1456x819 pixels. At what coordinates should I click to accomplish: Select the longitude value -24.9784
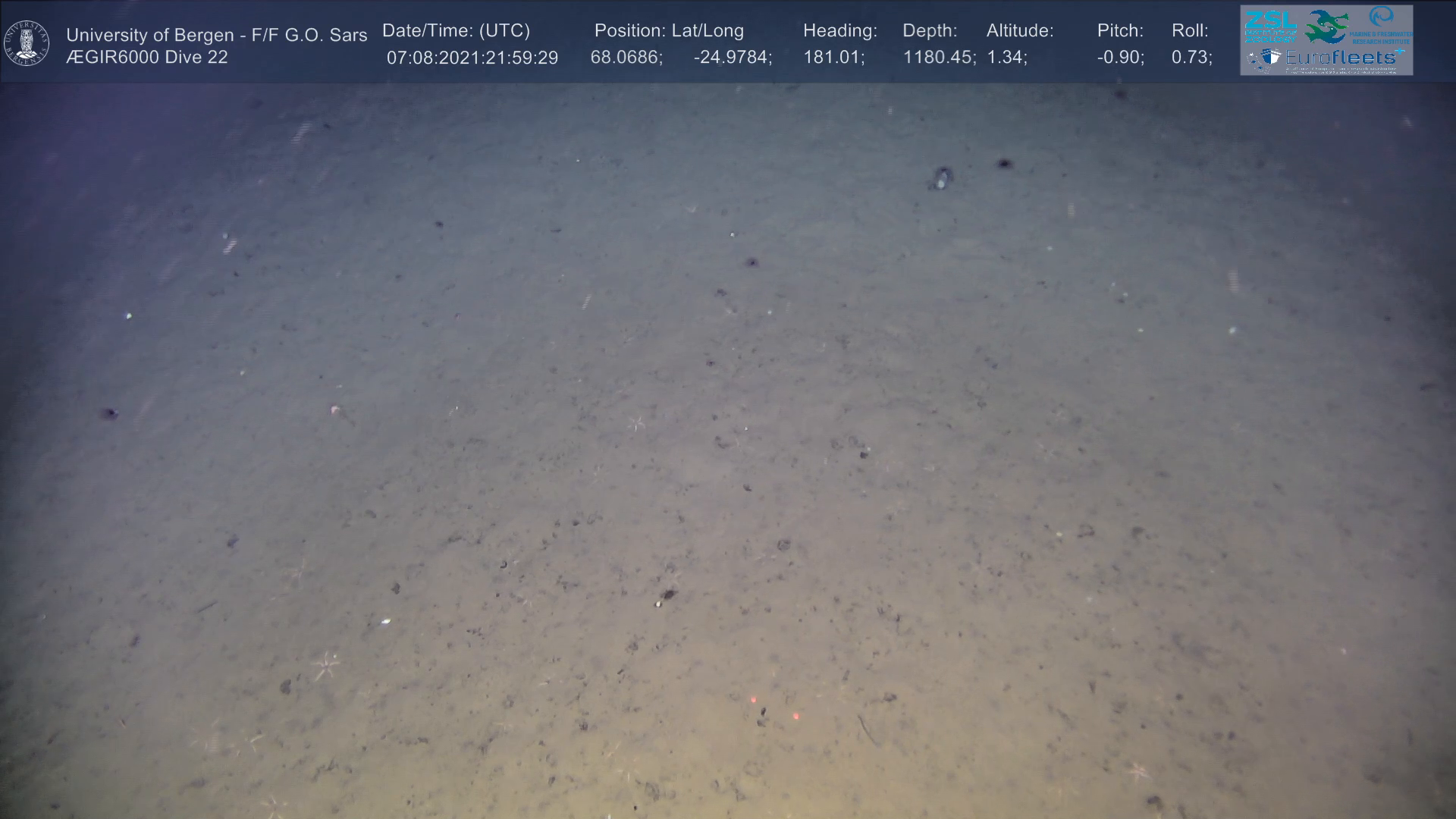pos(732,58)
